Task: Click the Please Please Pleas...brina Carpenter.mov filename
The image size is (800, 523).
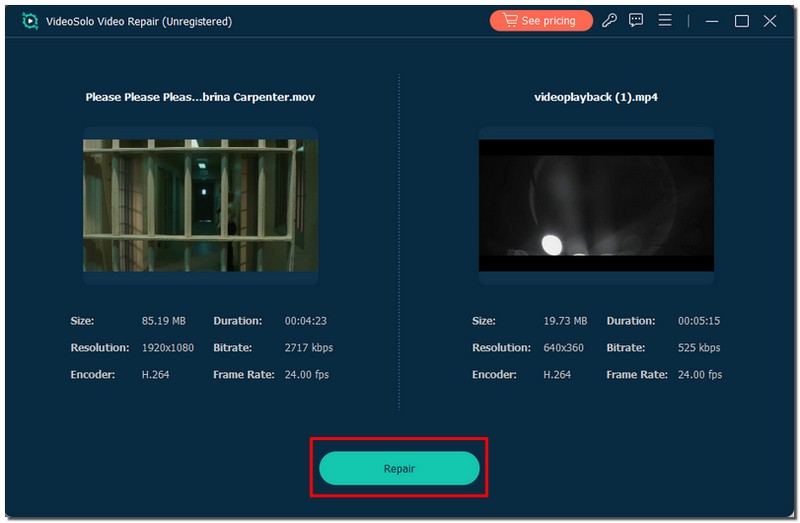Action: click(200, 98)
